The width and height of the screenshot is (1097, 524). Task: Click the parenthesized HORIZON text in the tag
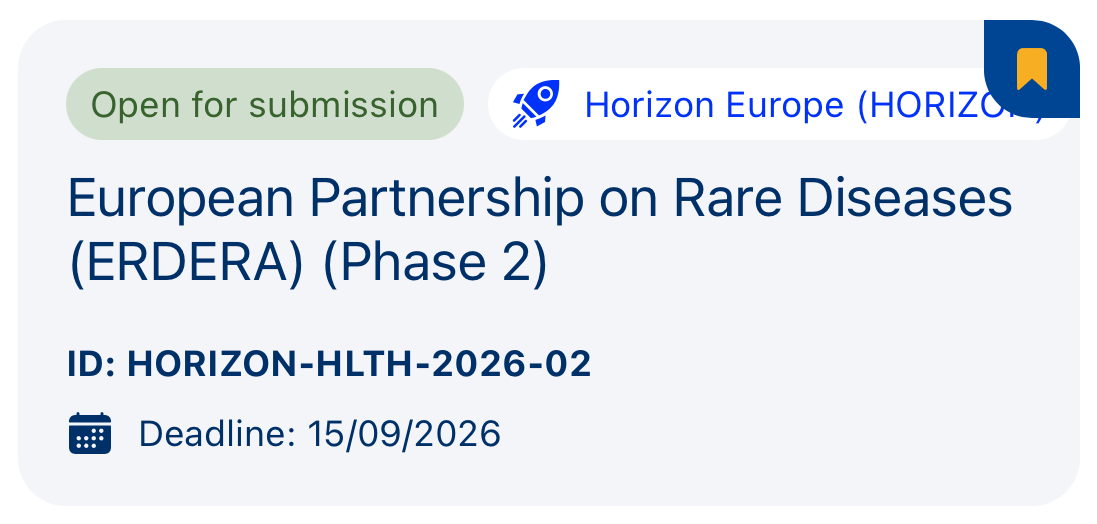click(950, 104)
